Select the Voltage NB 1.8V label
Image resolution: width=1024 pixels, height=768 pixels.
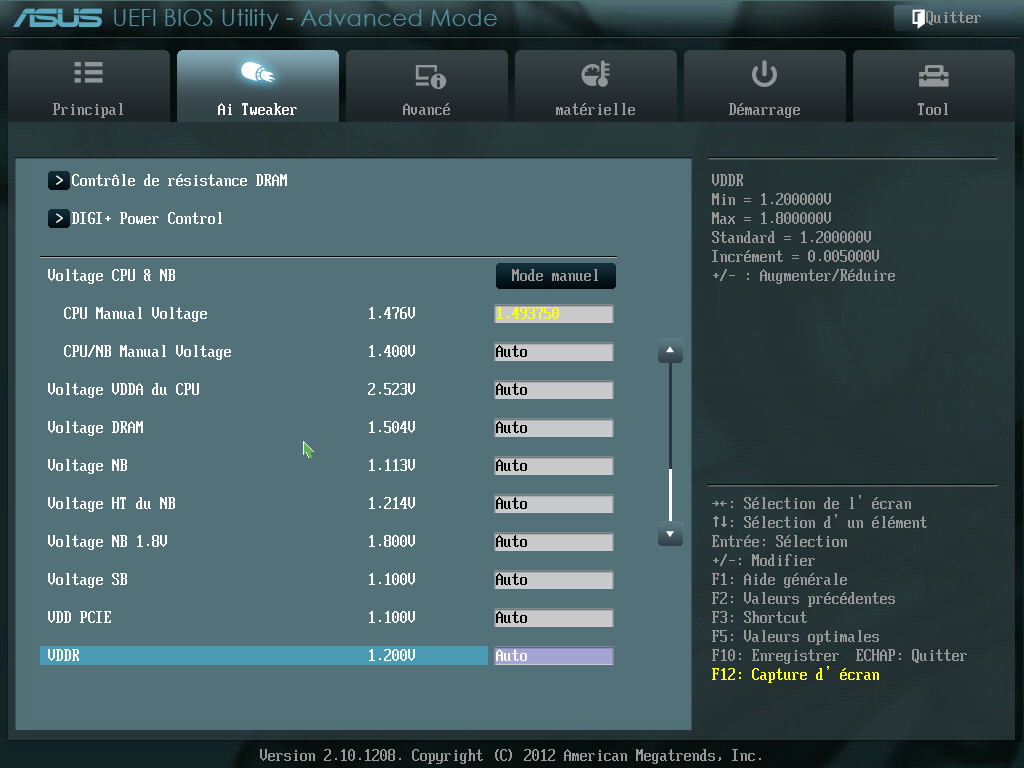click(108, 541)
